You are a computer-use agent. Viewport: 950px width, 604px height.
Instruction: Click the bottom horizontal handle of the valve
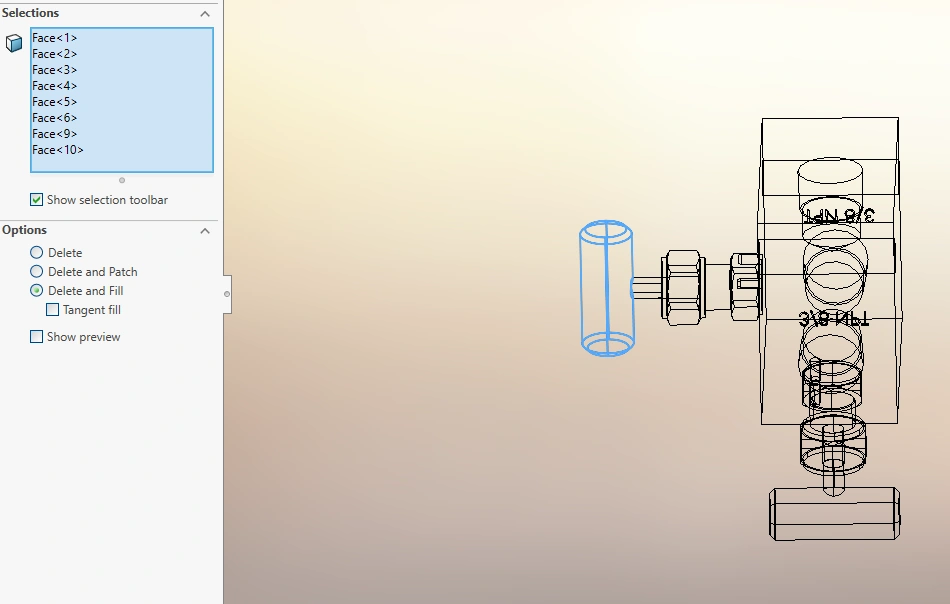(x=834, y=514)
